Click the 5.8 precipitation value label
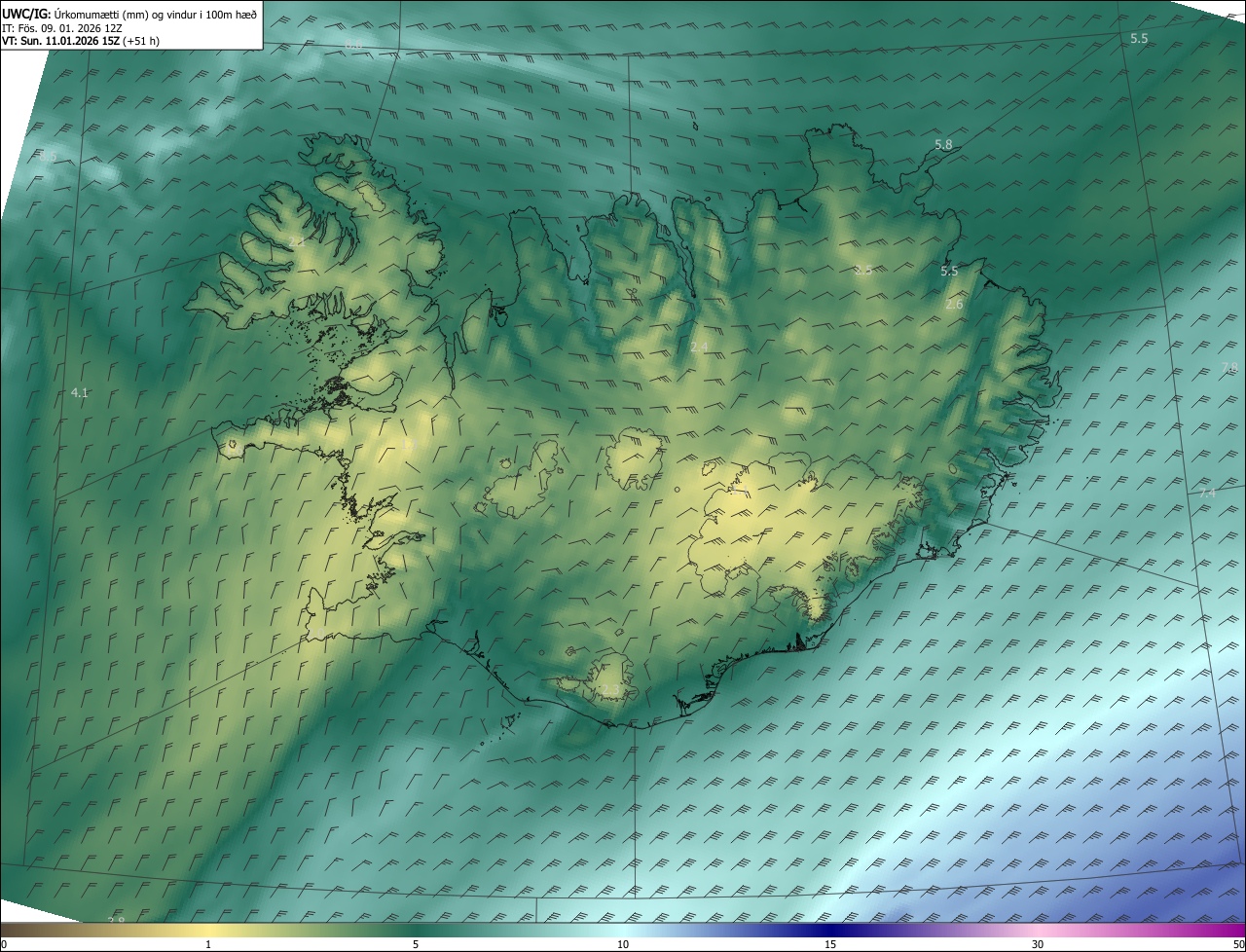1246x952 pixels. [x=943, y=145]
